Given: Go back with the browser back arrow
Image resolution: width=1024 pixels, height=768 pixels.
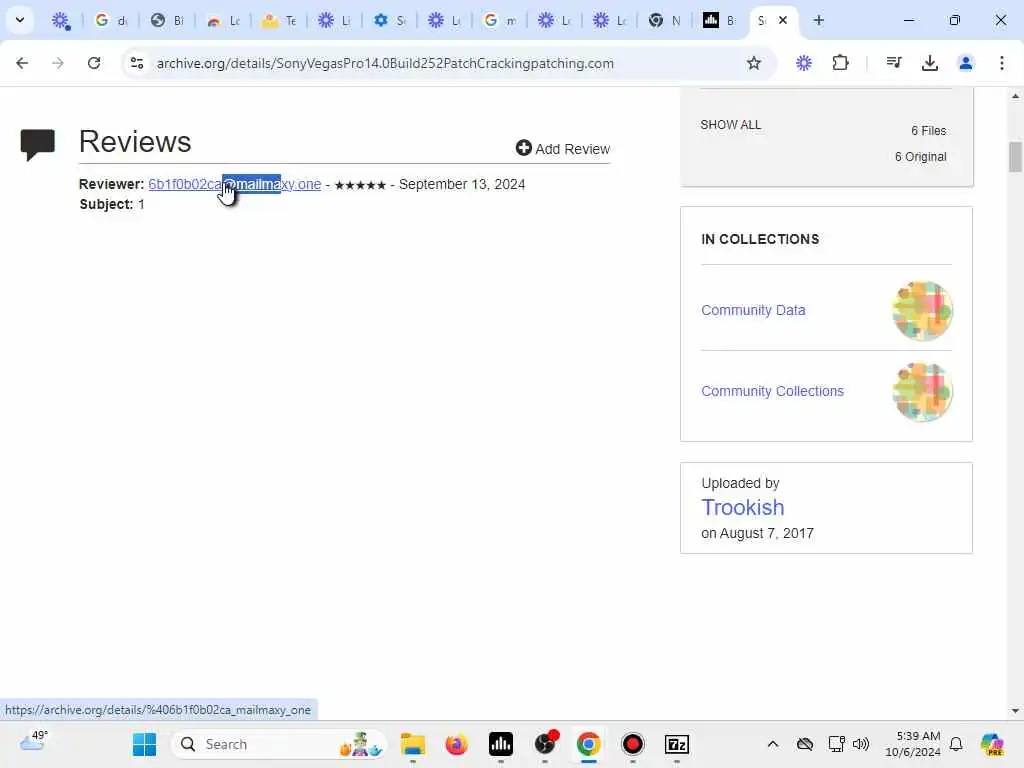Looking at the screenshot, I should click(x=22, y=63).
